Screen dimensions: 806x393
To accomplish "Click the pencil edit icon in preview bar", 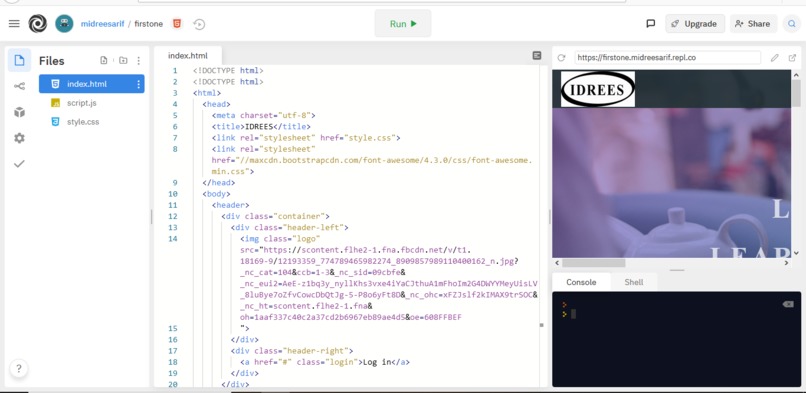I will pos(775,58).
